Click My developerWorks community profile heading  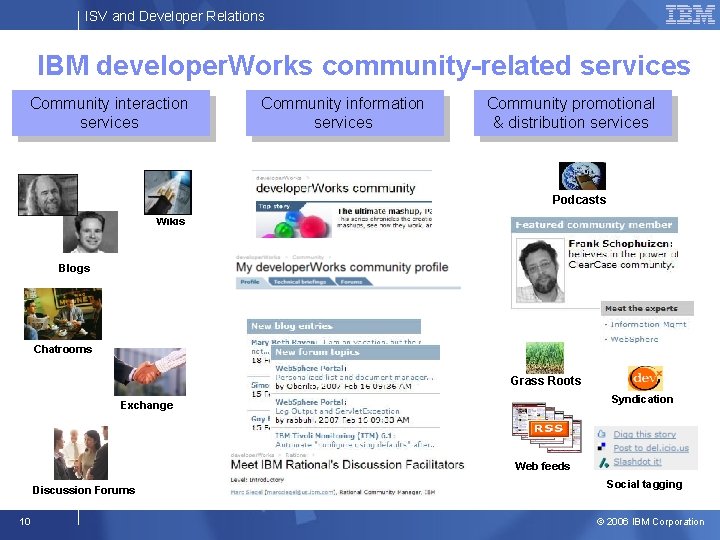pos(342,267)
